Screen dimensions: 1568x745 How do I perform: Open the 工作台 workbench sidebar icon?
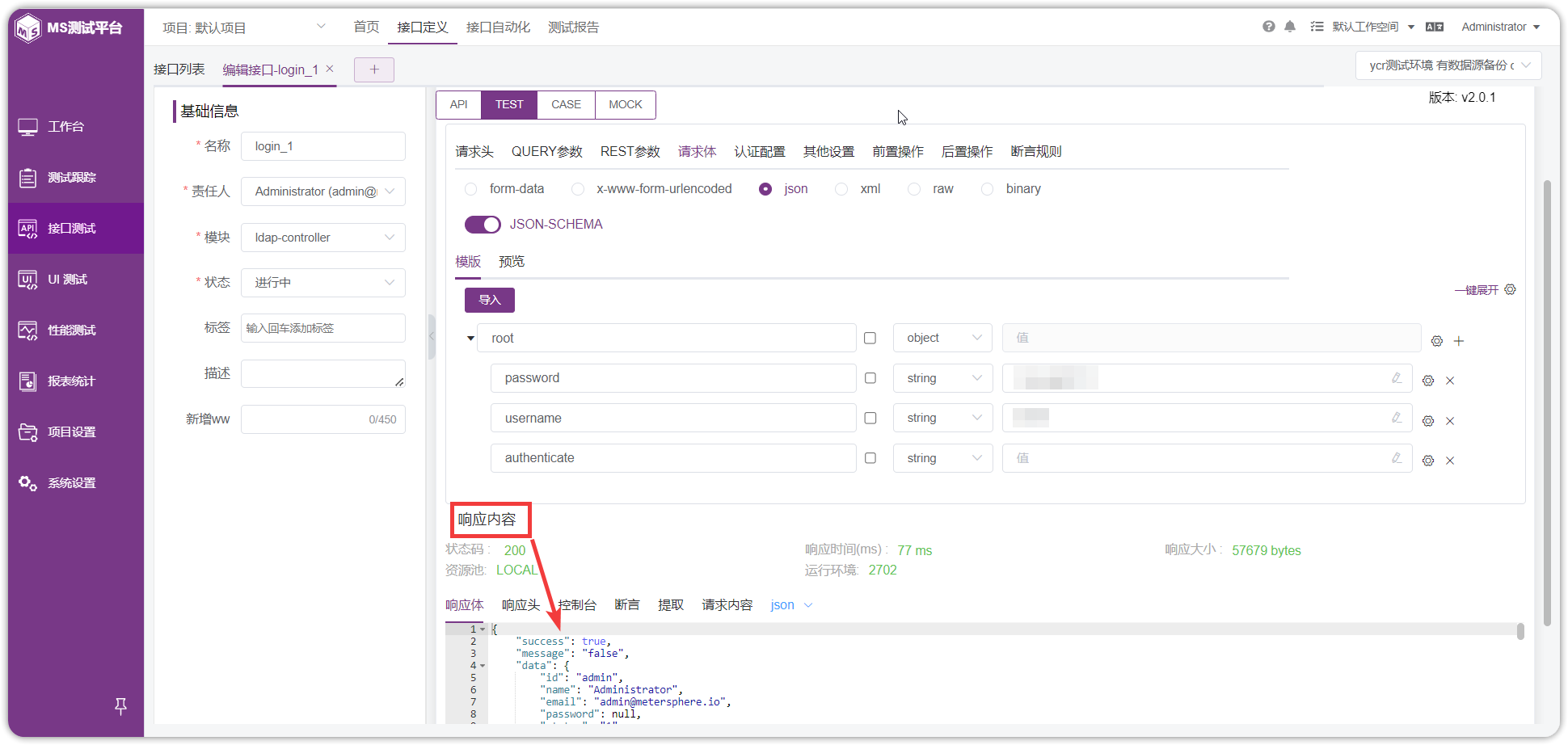pos(28,127)
